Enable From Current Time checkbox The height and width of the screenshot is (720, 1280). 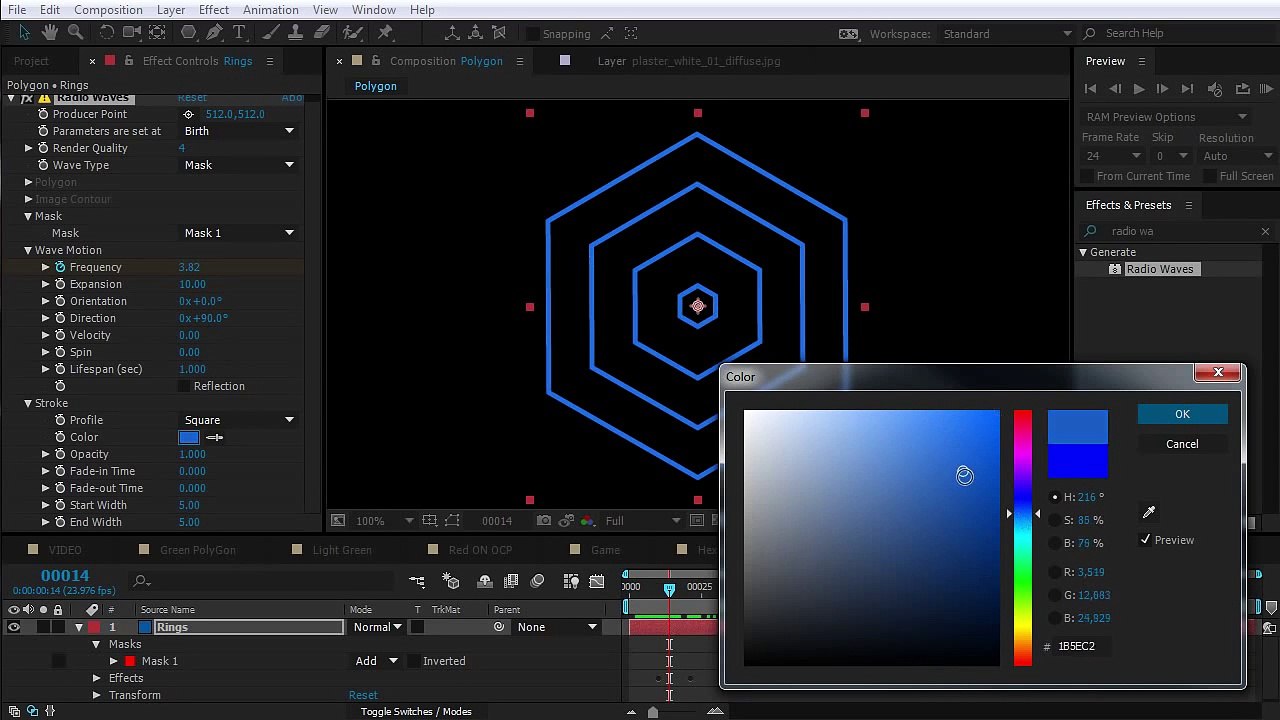click(x=1087, y=176)
